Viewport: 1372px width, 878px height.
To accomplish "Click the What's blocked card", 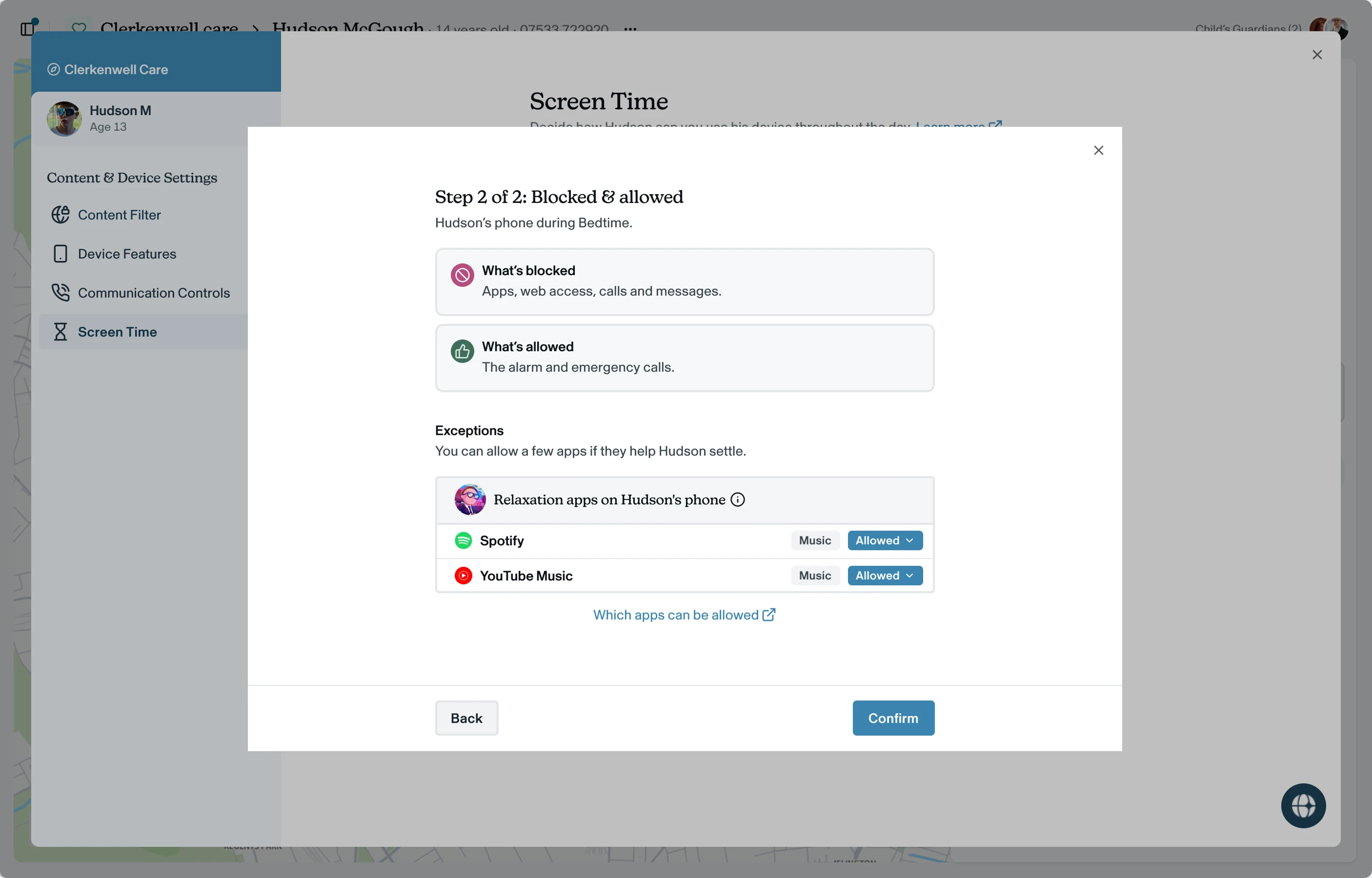I will [684, 281].
